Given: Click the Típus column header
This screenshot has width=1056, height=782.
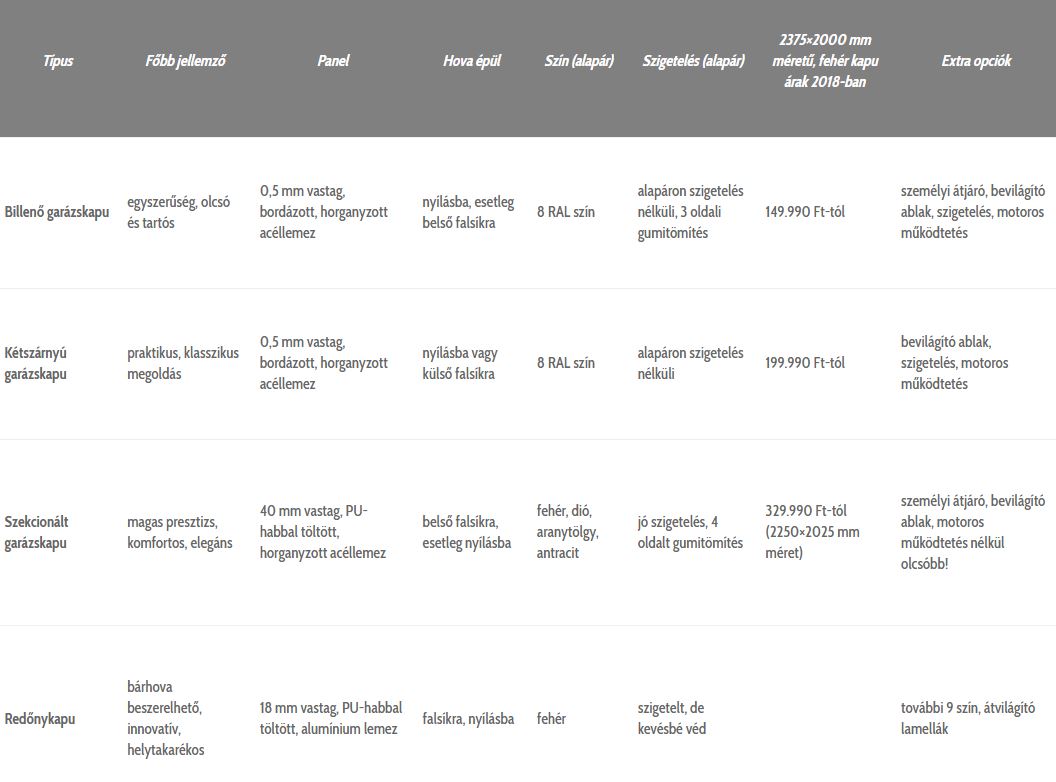Looking at the screenshot, I should 58,61.
